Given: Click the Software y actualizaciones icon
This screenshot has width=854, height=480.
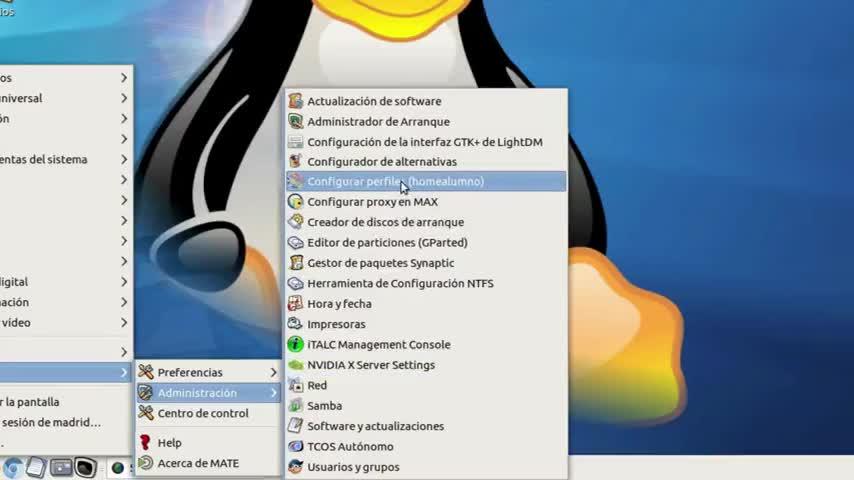Looking at the screenshot, I should coord(295,426).
